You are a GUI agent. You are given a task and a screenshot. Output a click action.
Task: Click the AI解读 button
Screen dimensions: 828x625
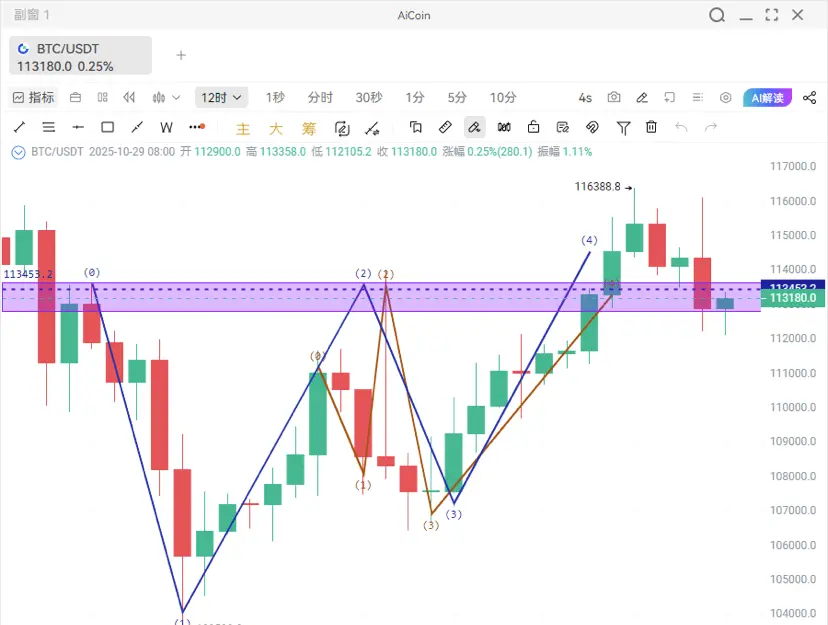[x=767, y=98]
